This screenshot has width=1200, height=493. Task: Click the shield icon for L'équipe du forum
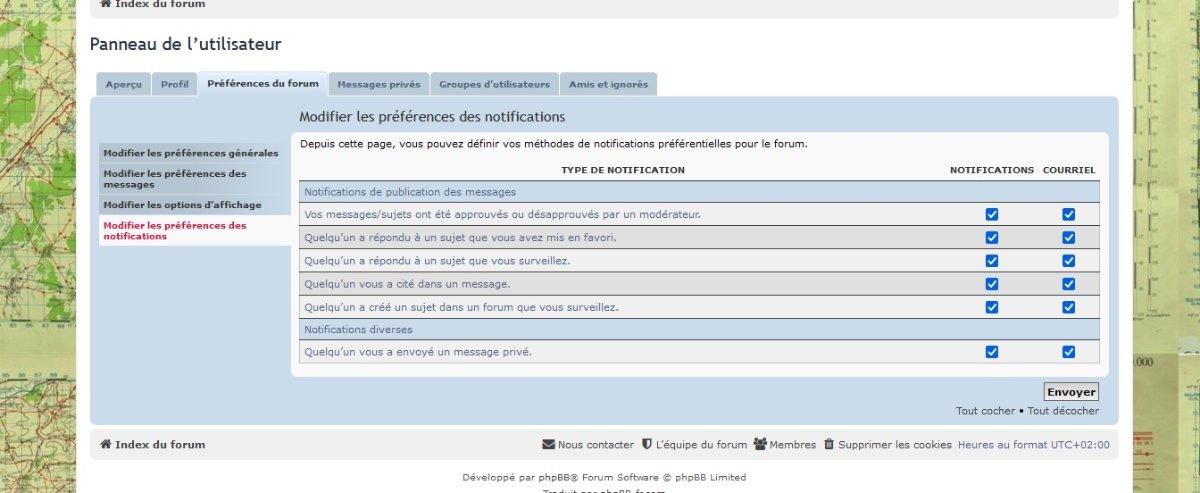coord(646,445)
